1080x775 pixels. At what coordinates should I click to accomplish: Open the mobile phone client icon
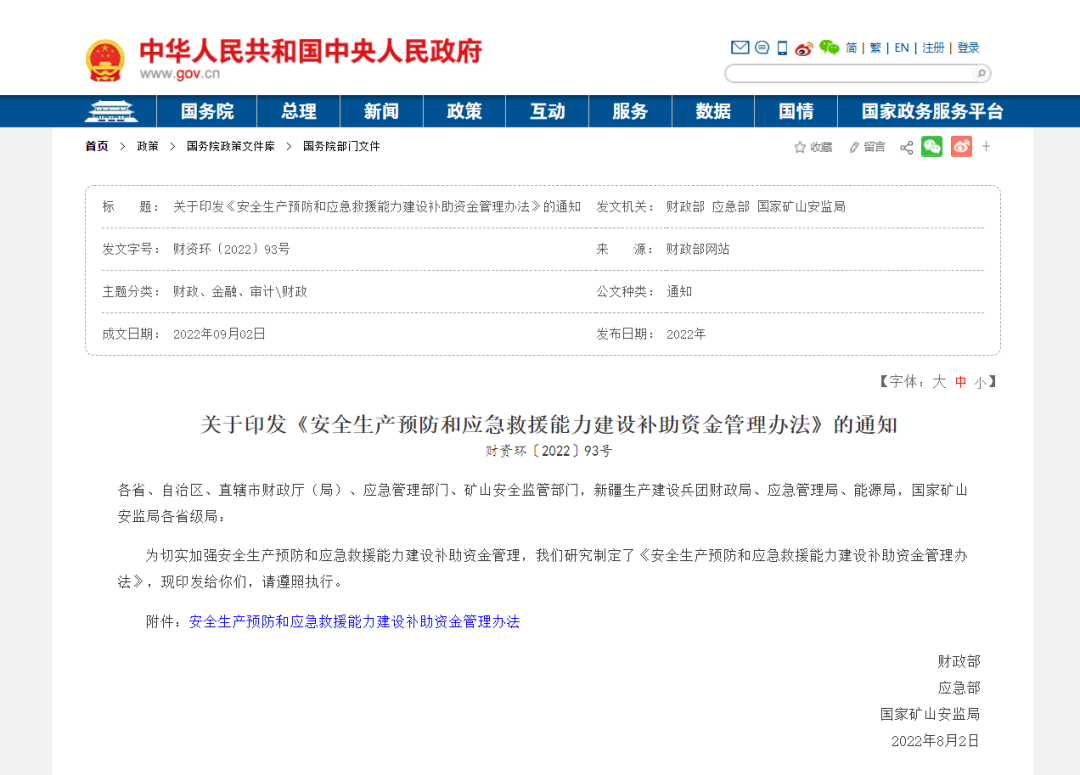pos(783,48)
